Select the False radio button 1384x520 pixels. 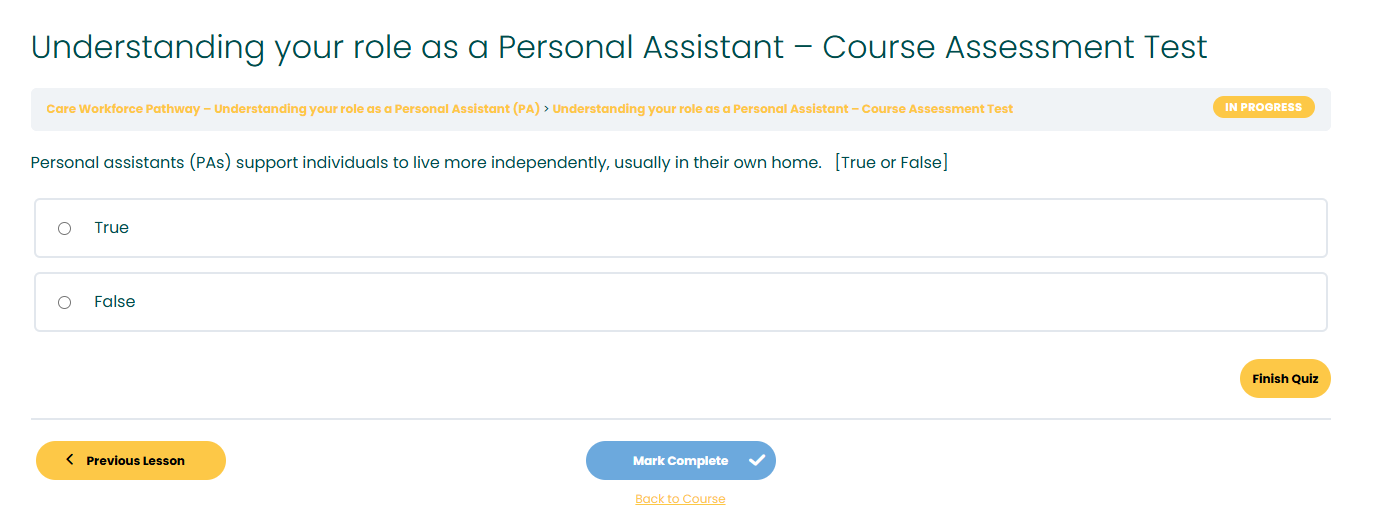65,302
